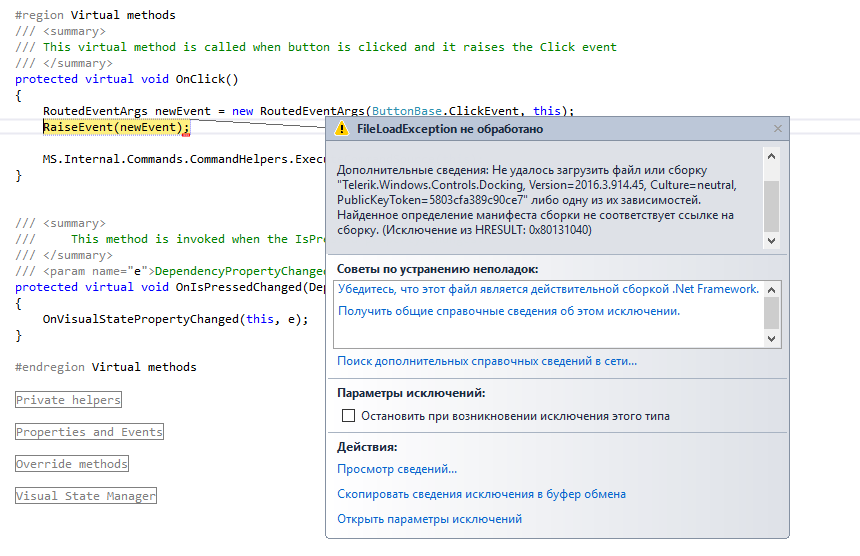The image size is (860, 556).
Task: Click the highlighted RaiseEvent(newEvent) statement
Action: [115, 127]
